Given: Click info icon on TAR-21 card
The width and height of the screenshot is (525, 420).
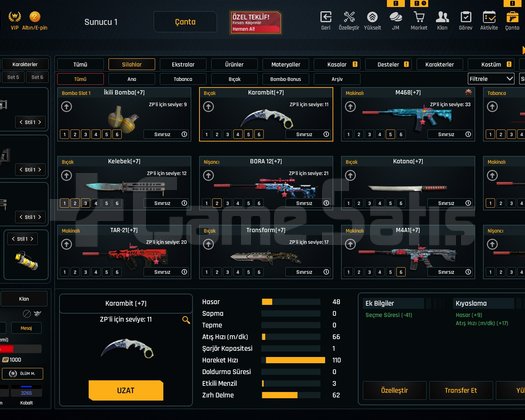Looking at the screenshot, I should point(184,272).
